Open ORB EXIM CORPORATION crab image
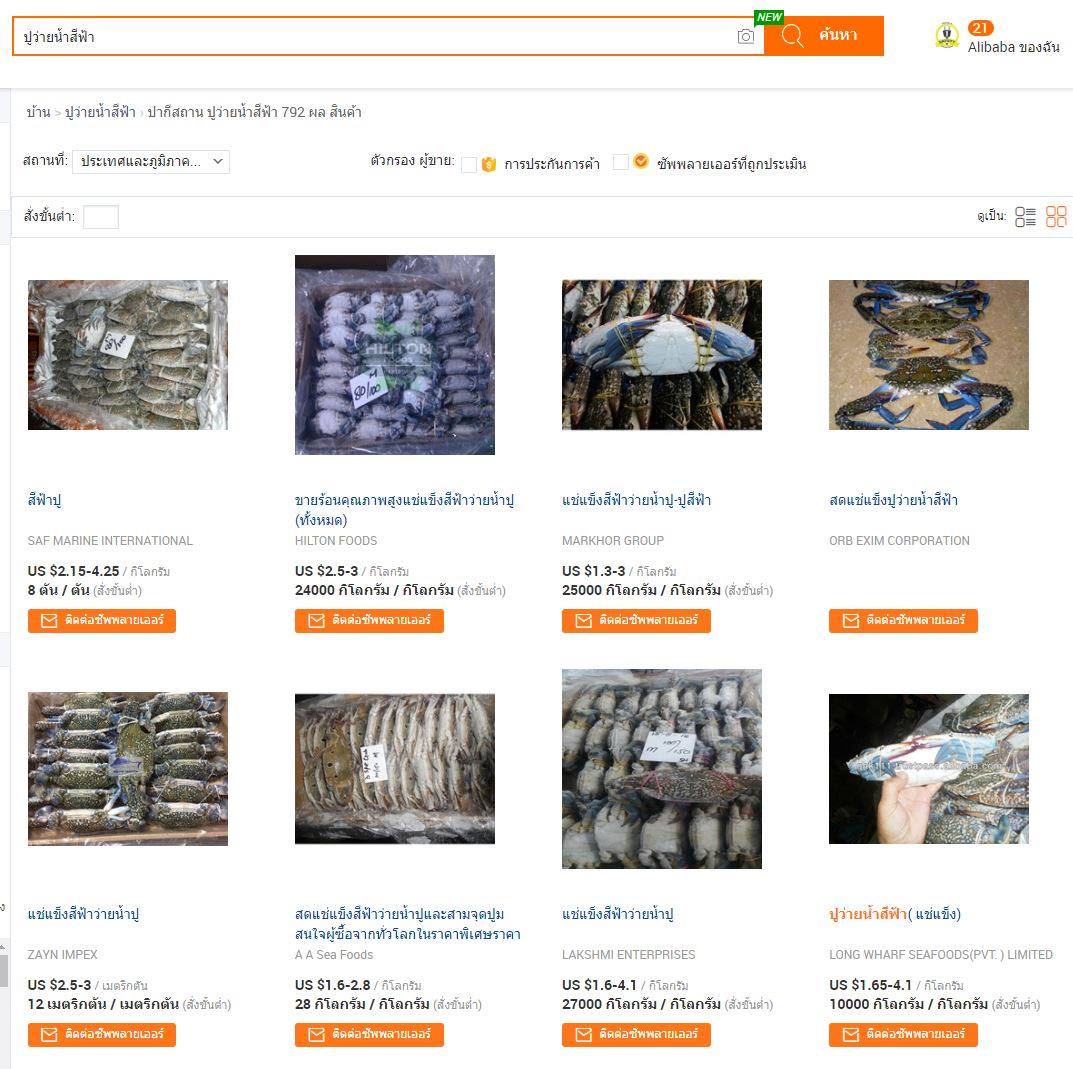1073x1069 pixels. [929, 355]
